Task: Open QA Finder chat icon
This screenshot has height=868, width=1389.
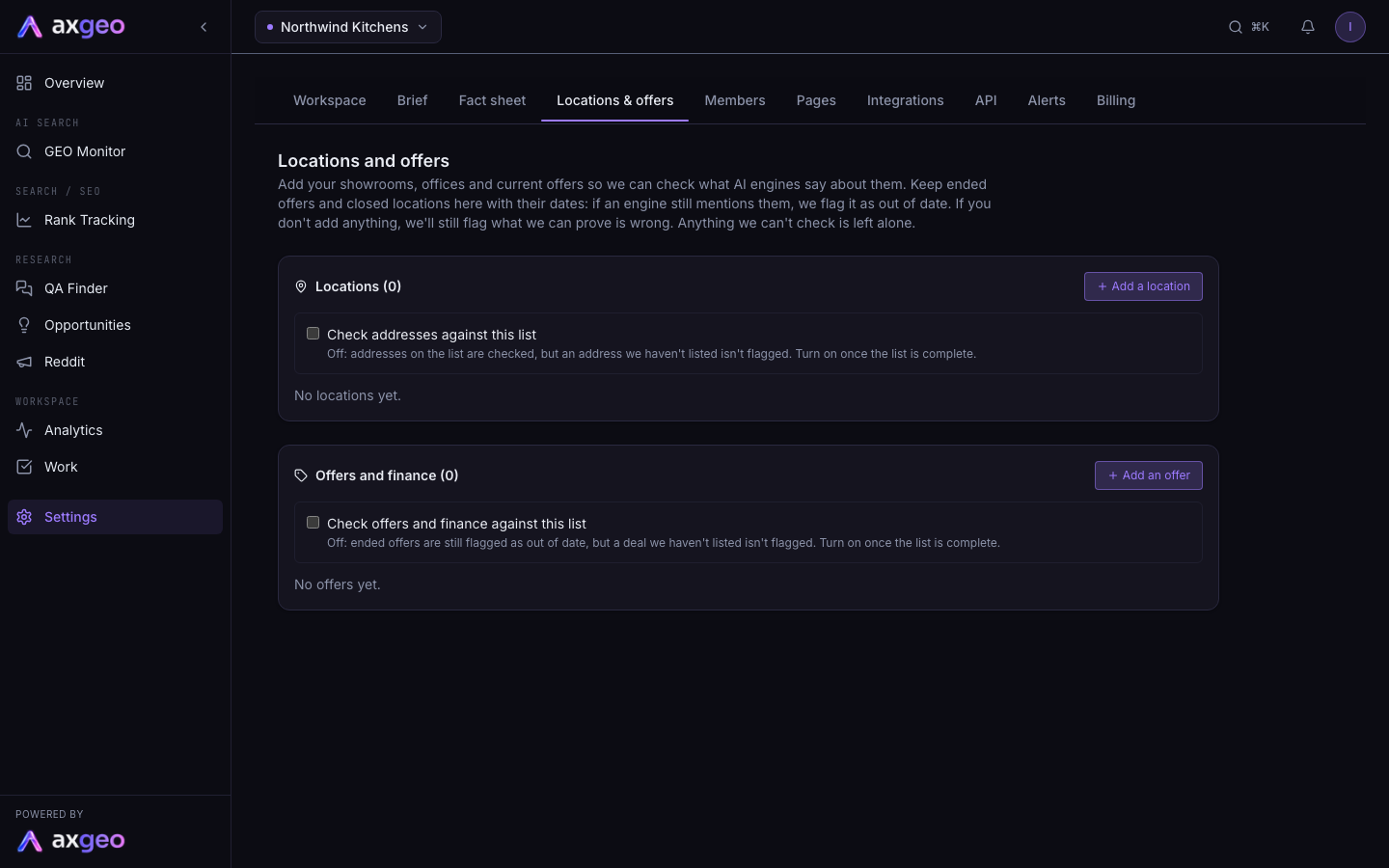Action: pyautogui.click(x=24, y=288)
